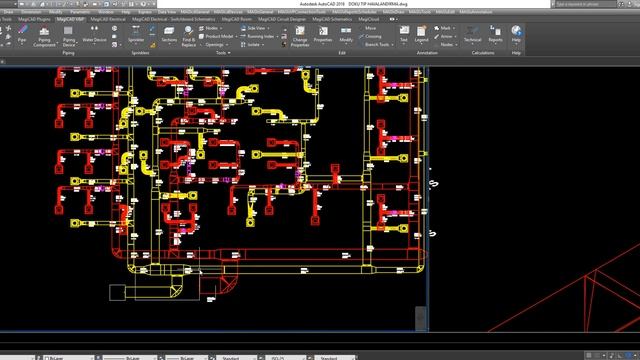The height and width of the screenshot is (360, 640).
Task: Select the Sprinkler tool
Action: click(x=136, y=34)
